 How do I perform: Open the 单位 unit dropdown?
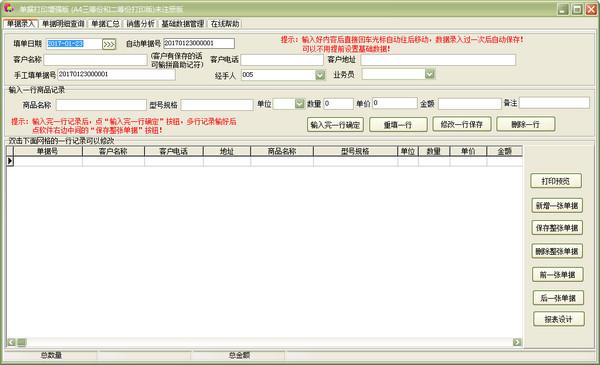tap(300, 104)
